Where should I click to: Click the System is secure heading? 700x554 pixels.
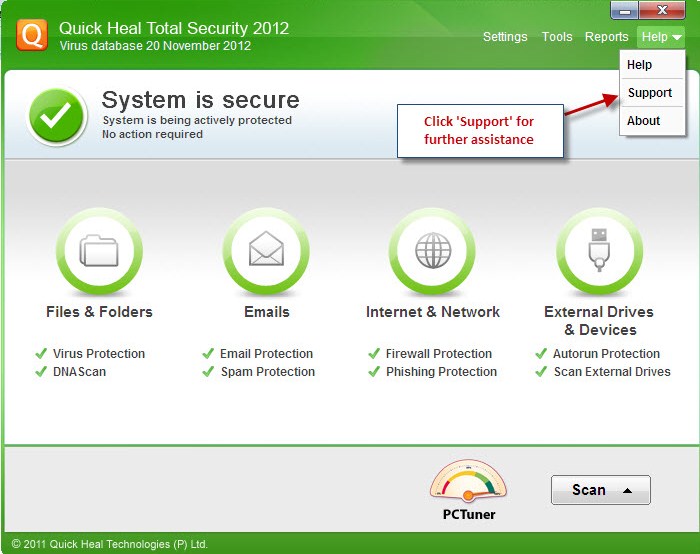[200, 100]
